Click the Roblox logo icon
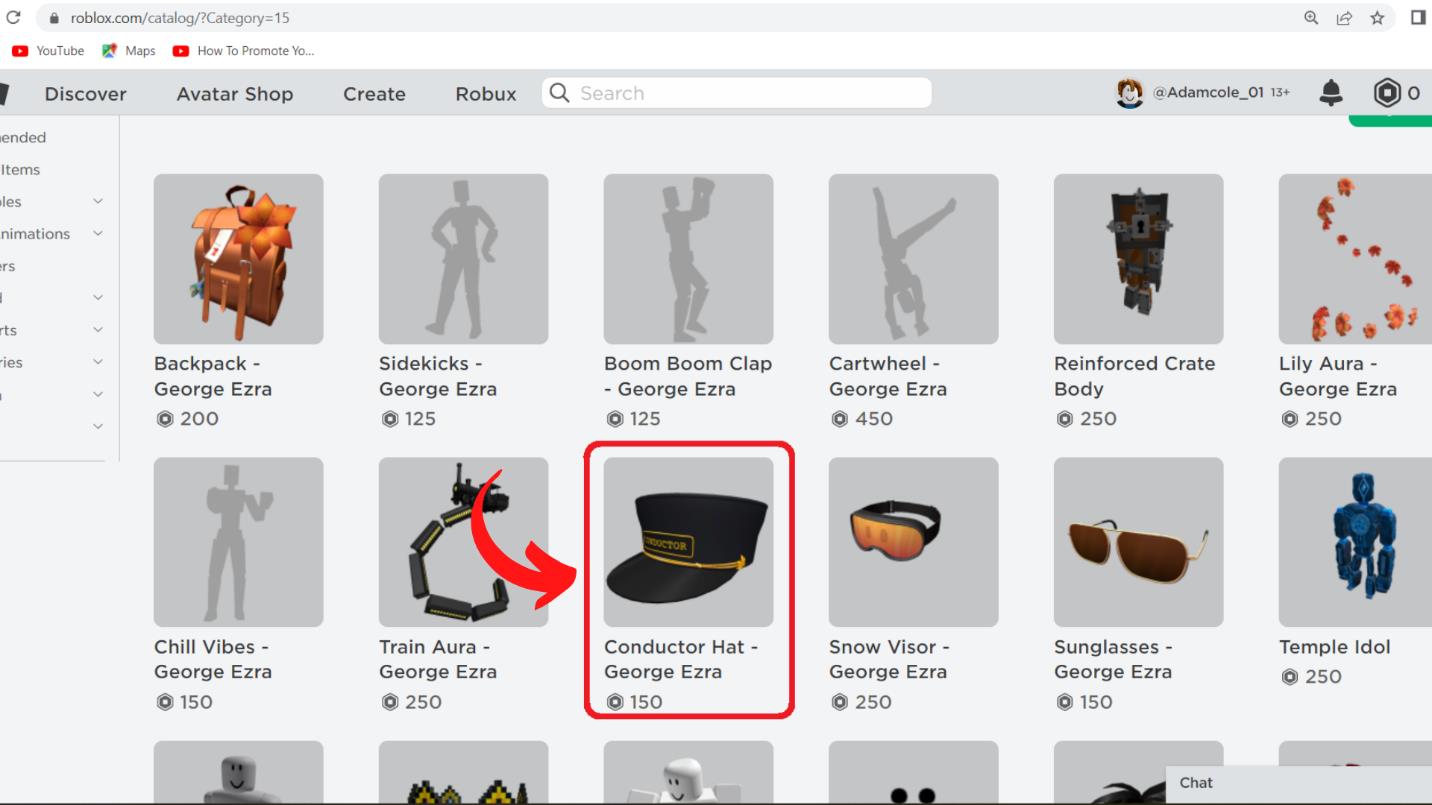 coord(5,94)
